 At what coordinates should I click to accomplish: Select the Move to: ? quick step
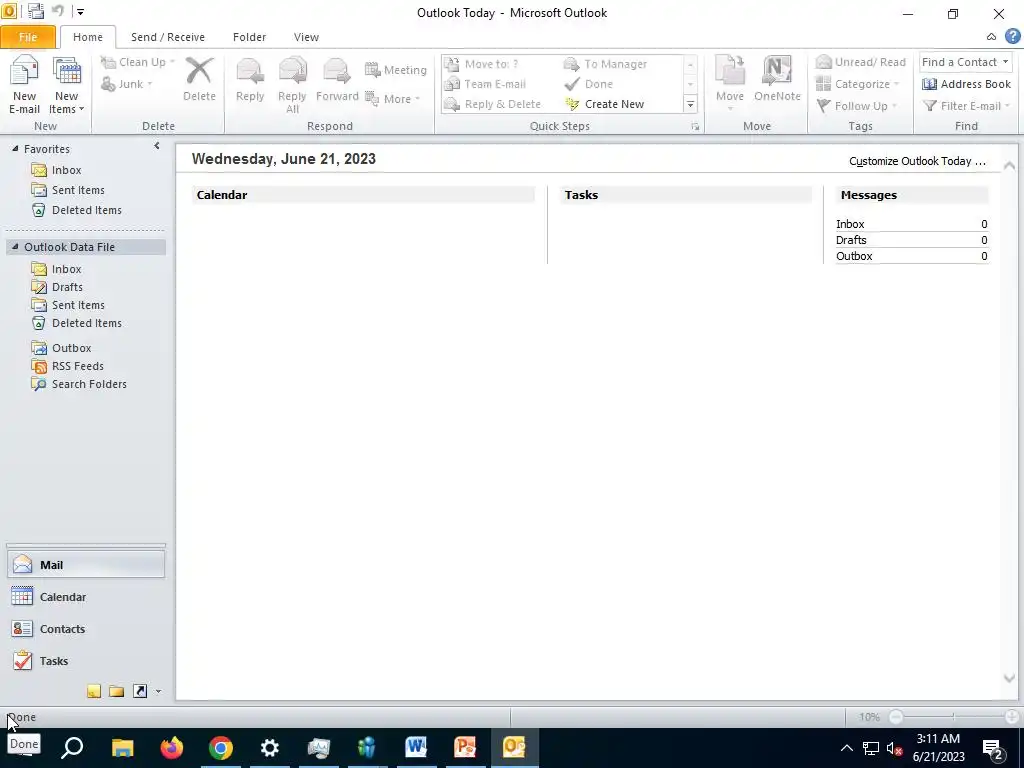click(481, 64)
